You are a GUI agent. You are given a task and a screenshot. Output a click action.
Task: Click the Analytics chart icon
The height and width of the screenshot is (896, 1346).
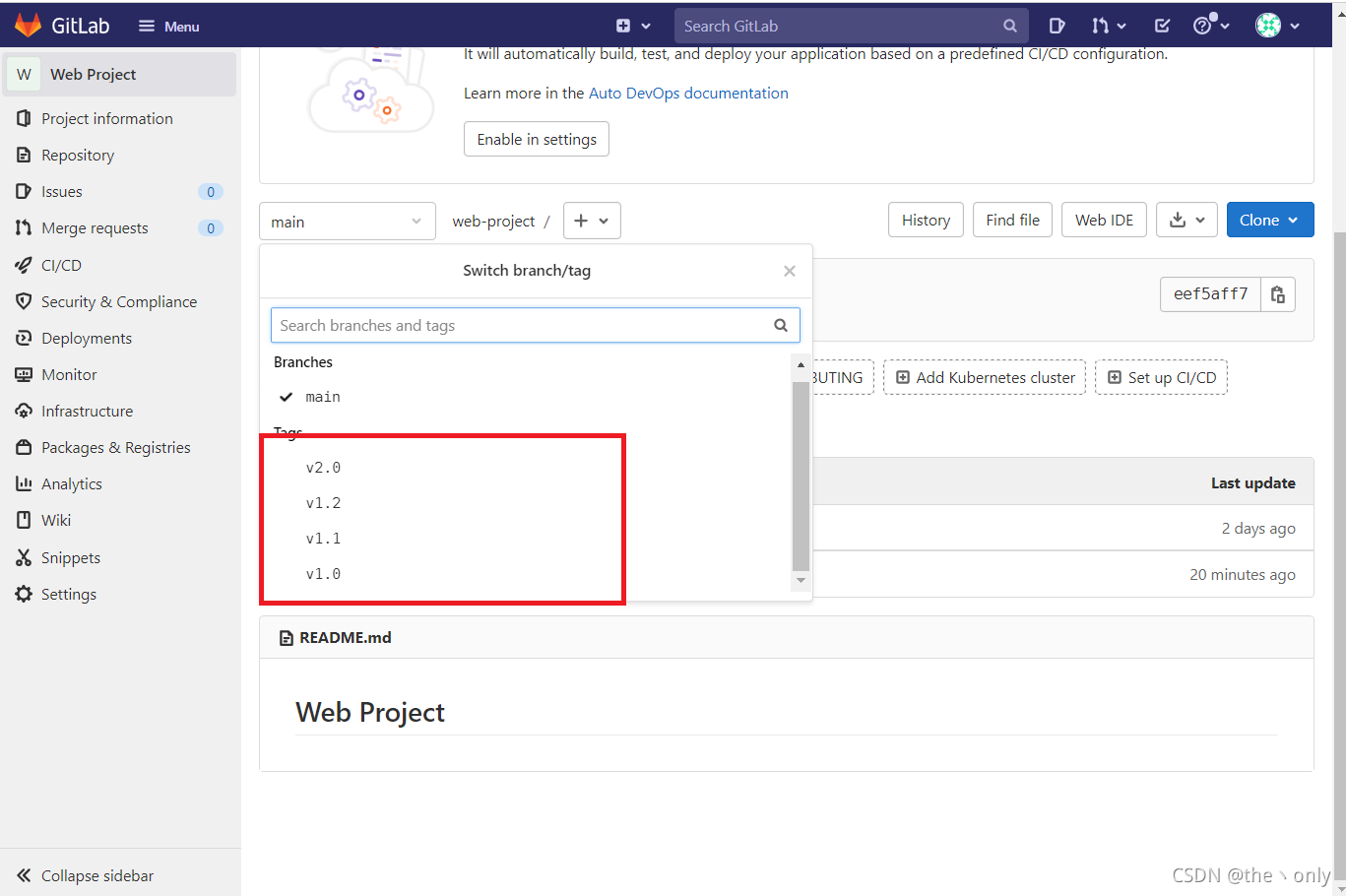pyautogui.click(x=24, y=483)
